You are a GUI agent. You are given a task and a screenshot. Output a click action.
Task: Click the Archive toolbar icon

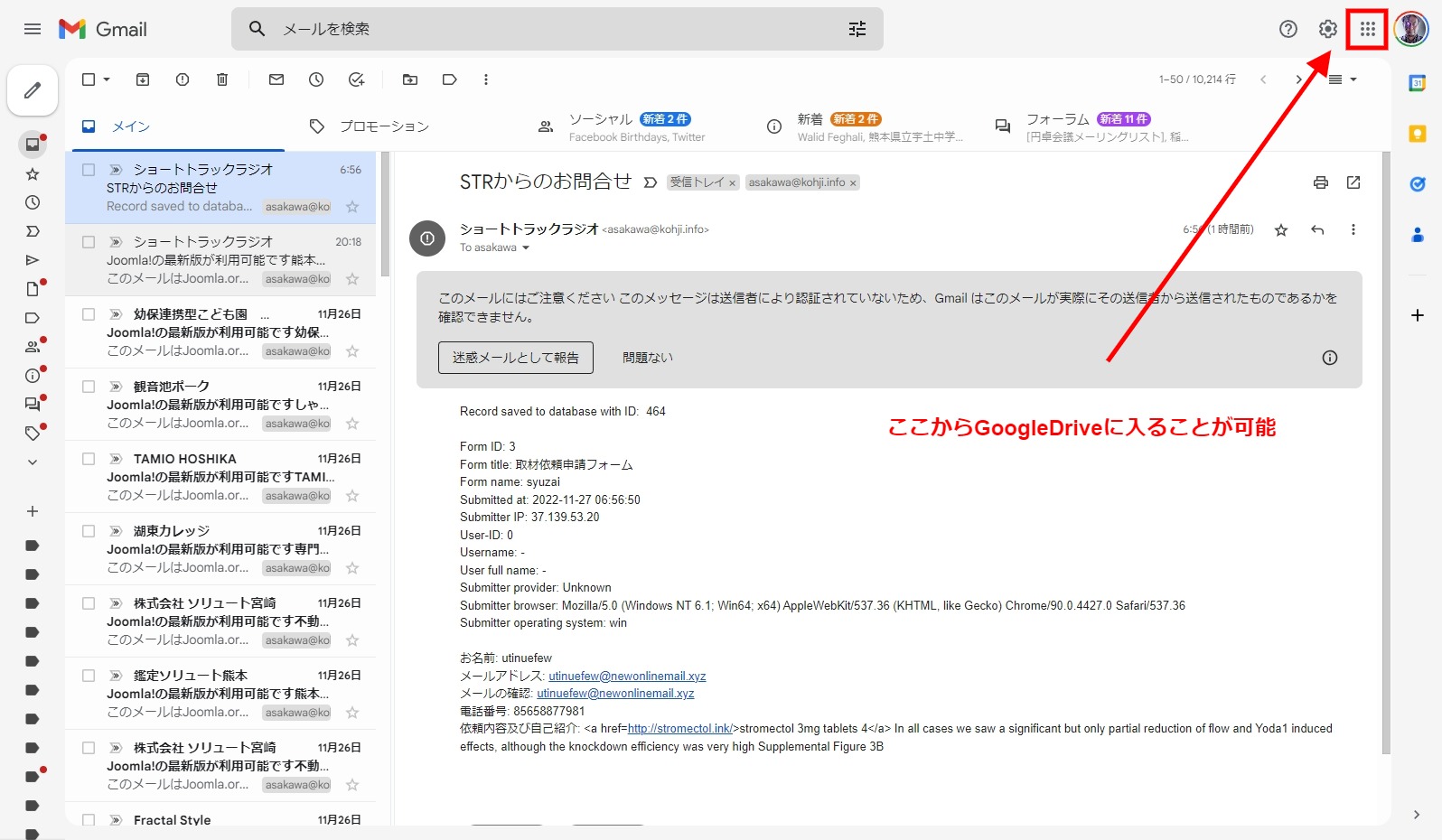(143, 79)
